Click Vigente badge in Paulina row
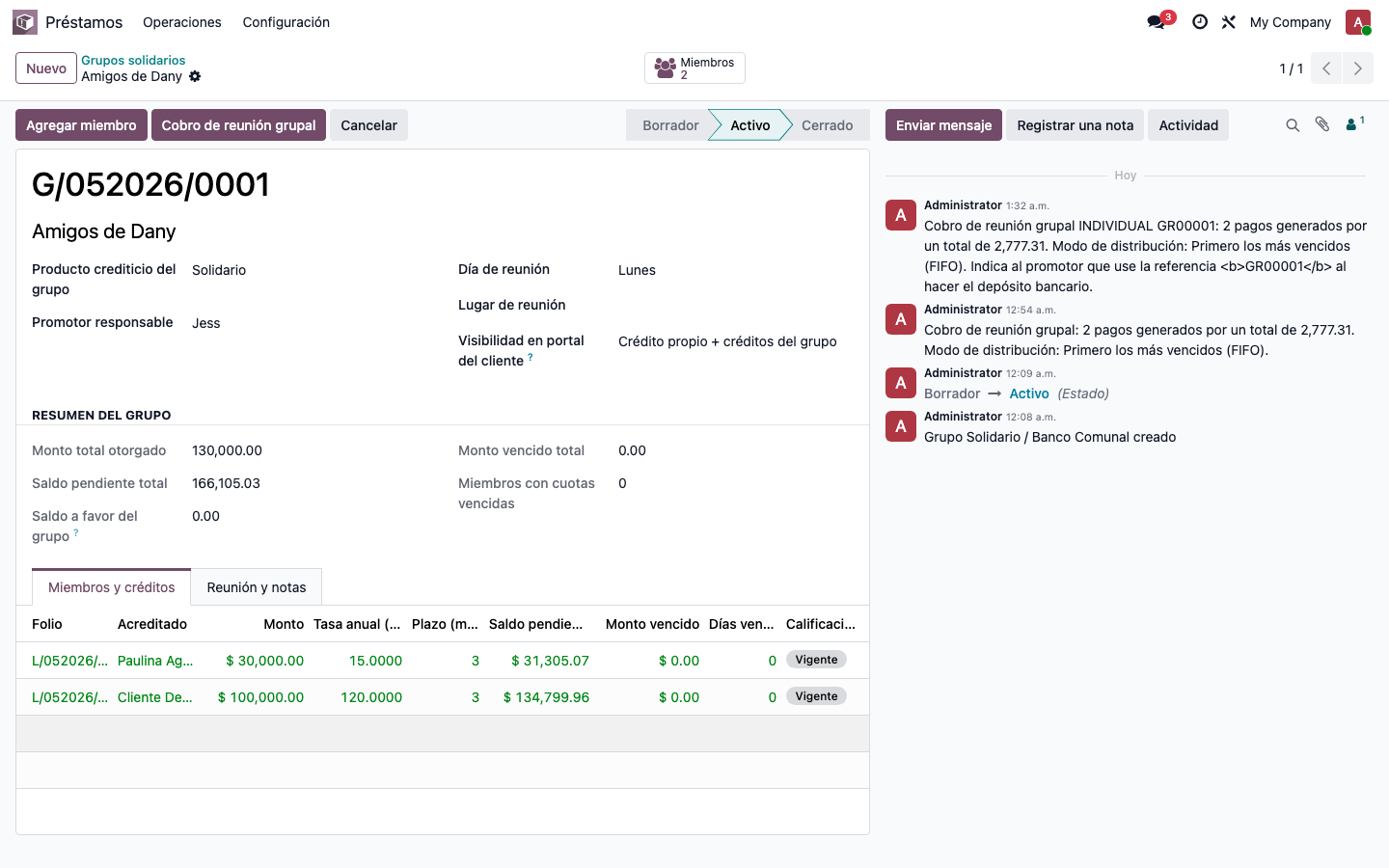The height and width of the screenshot is (868, 1389). (x=816, y=660)
